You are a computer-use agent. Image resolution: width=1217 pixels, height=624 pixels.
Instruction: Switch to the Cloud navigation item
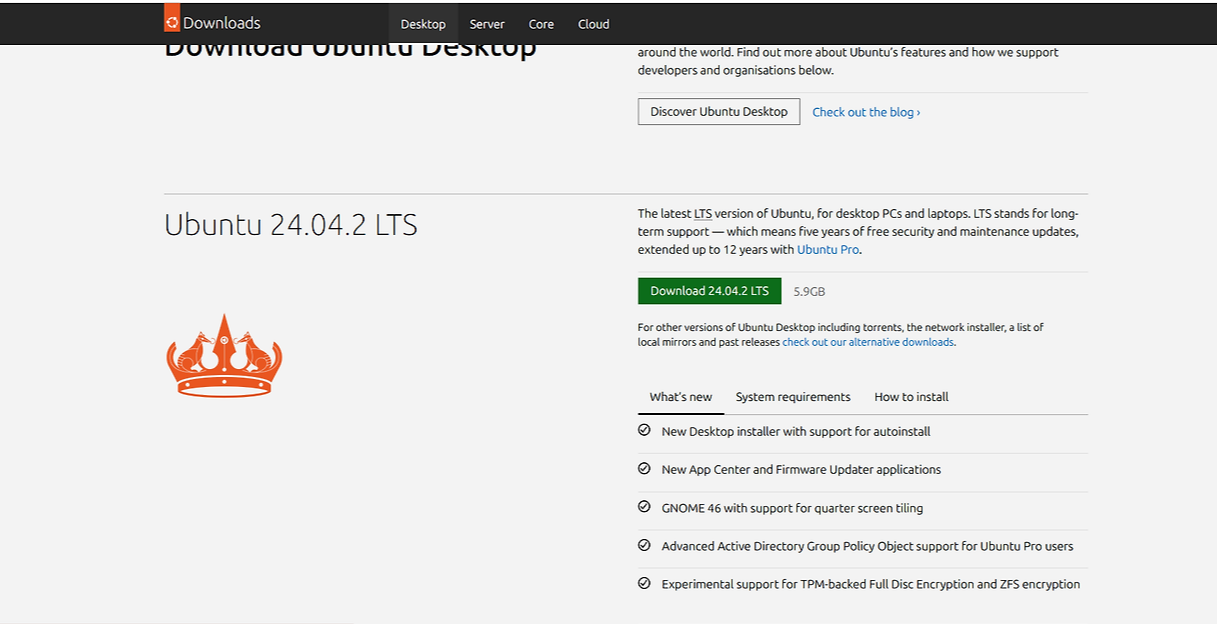tap(593, 24)
